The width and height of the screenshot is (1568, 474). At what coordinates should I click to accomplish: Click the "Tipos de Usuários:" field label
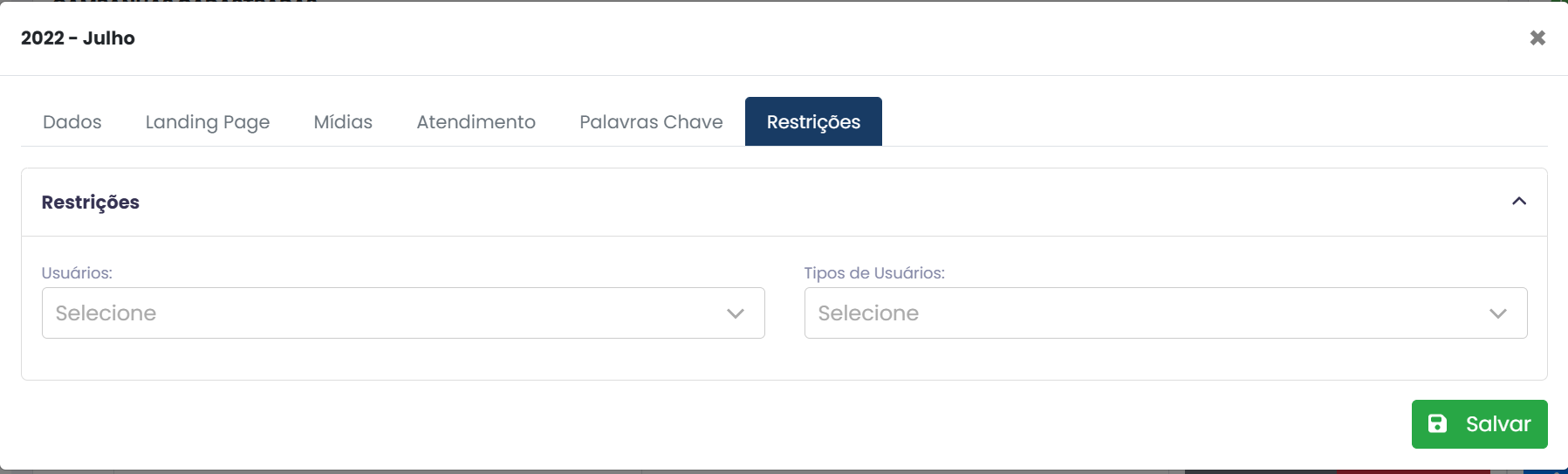click(x=874, y=273)
